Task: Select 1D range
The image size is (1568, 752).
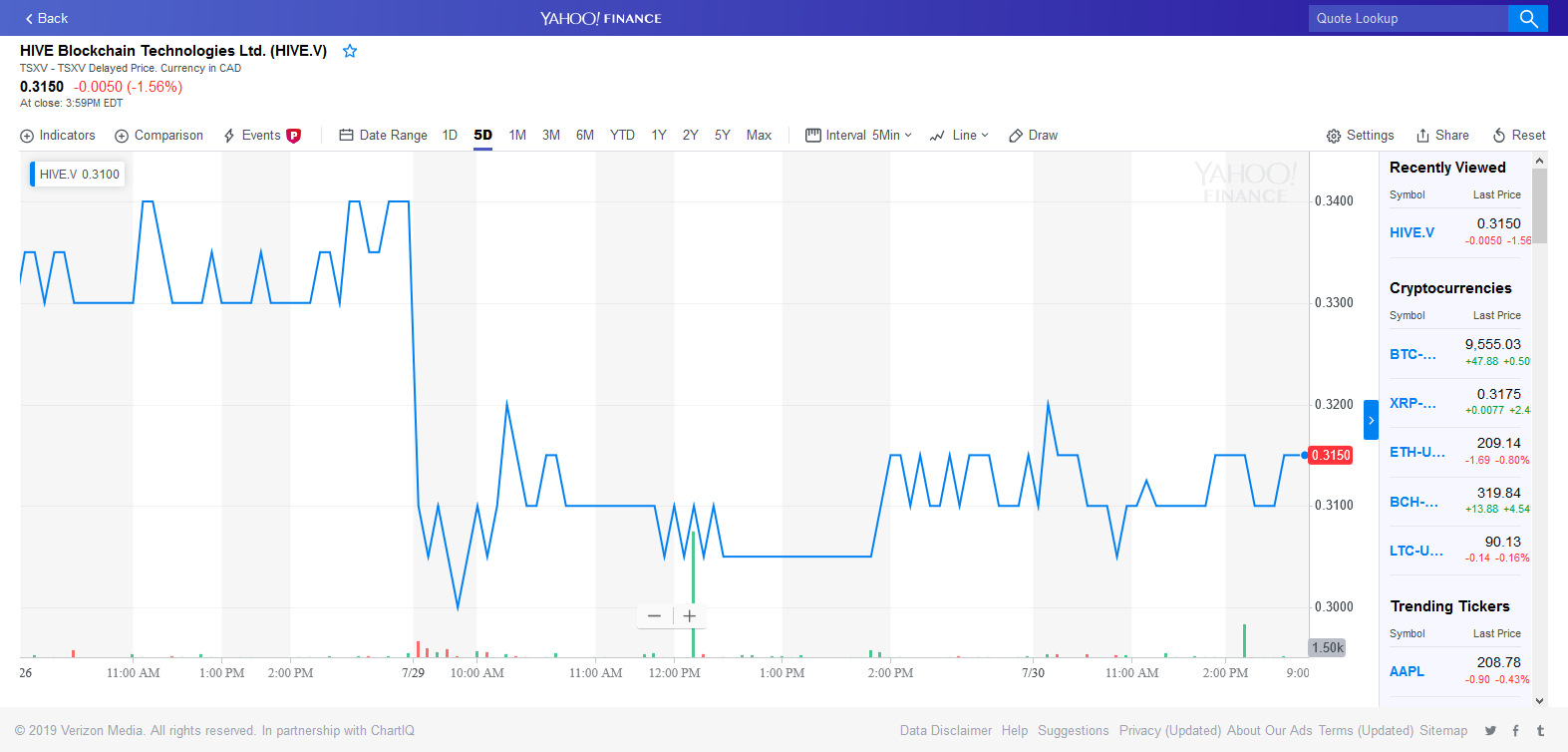Action: 450,136
